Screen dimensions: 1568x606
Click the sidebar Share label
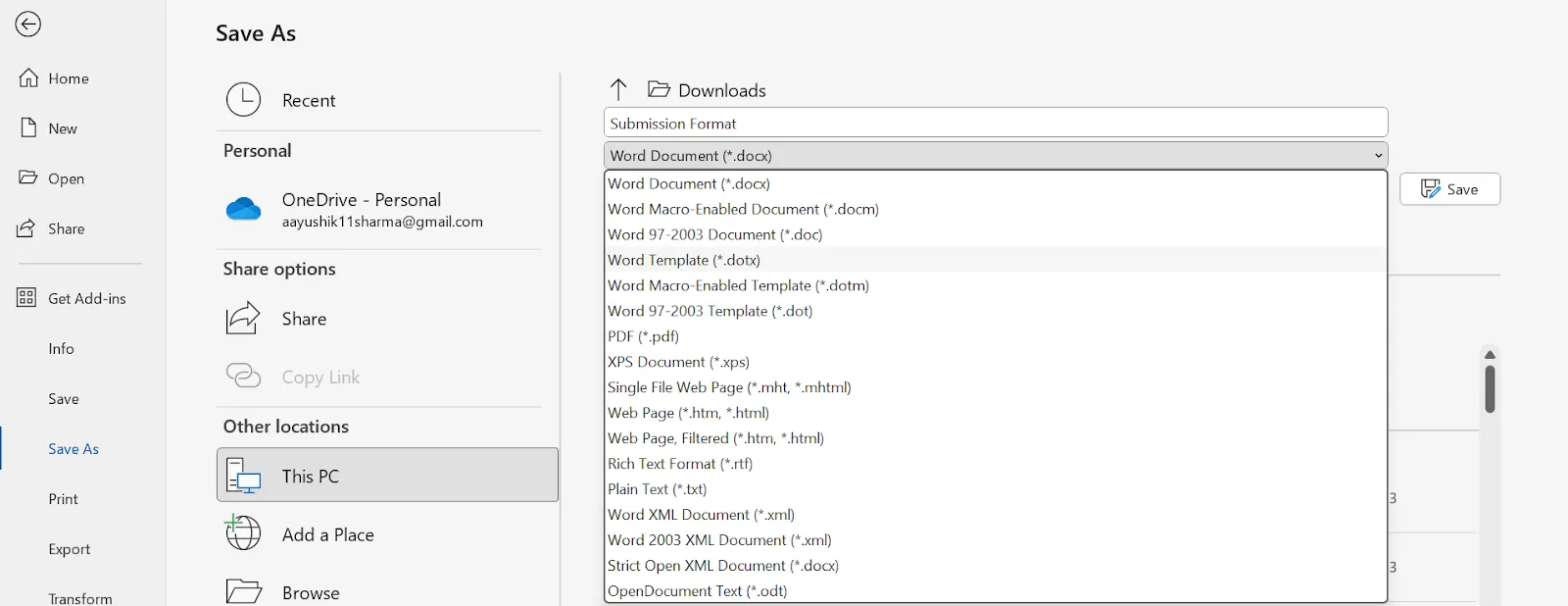67,228
